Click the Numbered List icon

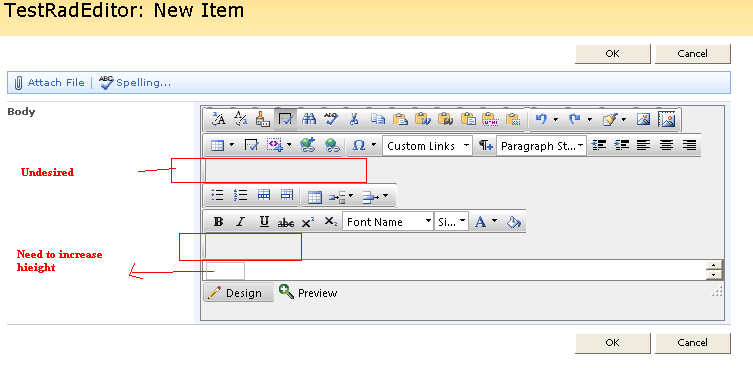(x=240, y=195)
